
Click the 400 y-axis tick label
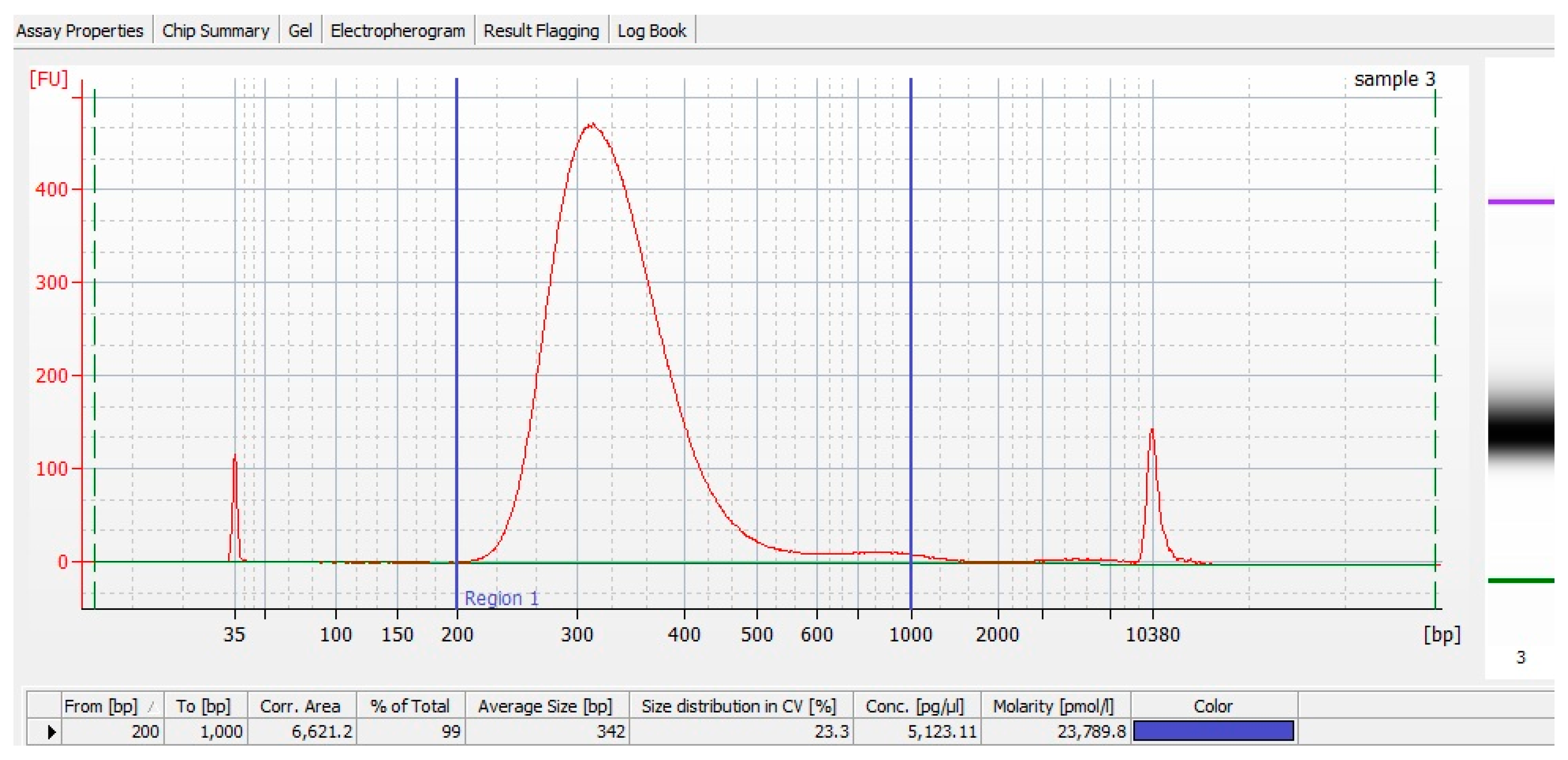click(x=51, y=189)
